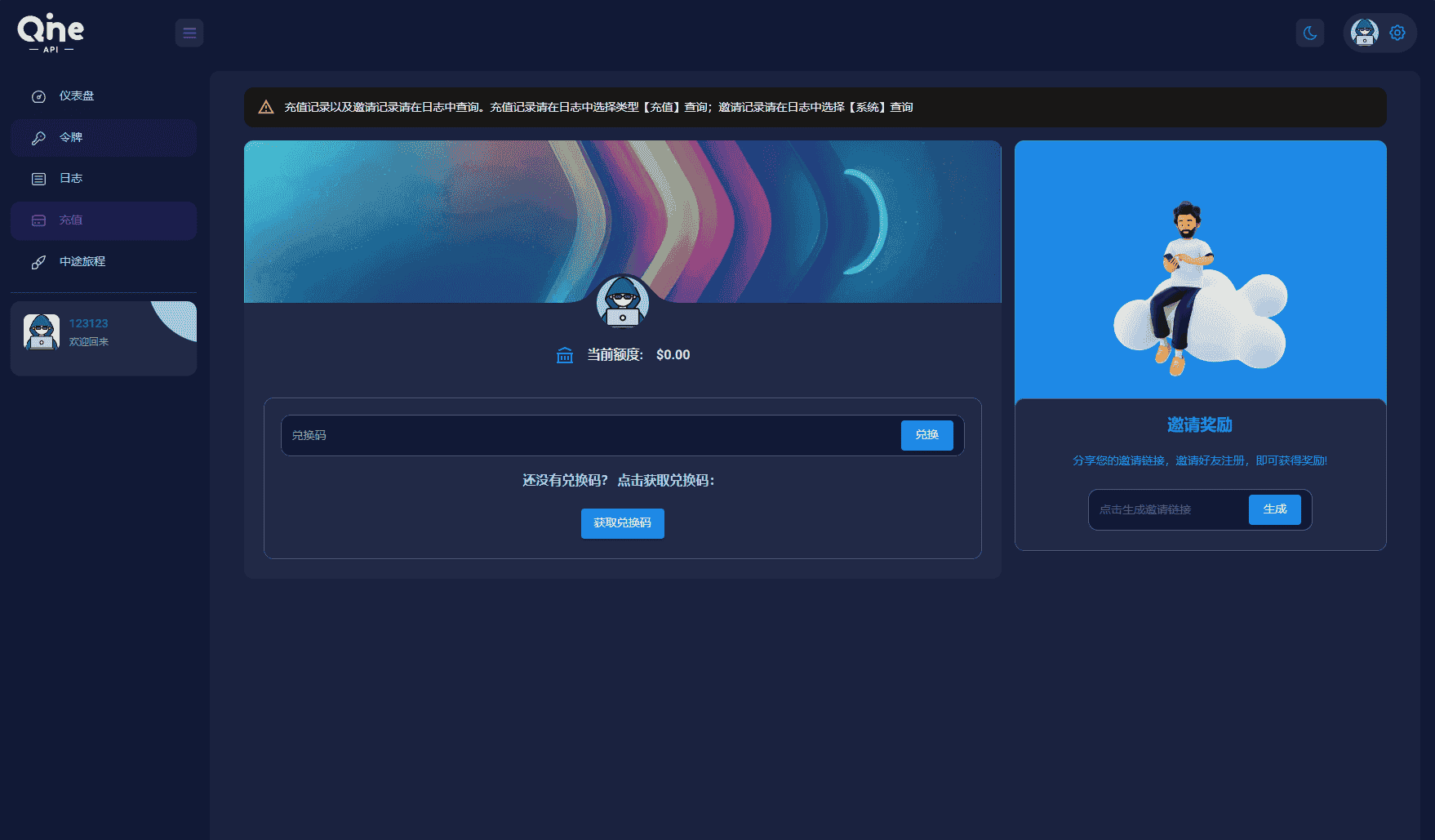Open settings via the gear icon
The height and width of the screenshot is (840, 1435).
click(1397, 33)
